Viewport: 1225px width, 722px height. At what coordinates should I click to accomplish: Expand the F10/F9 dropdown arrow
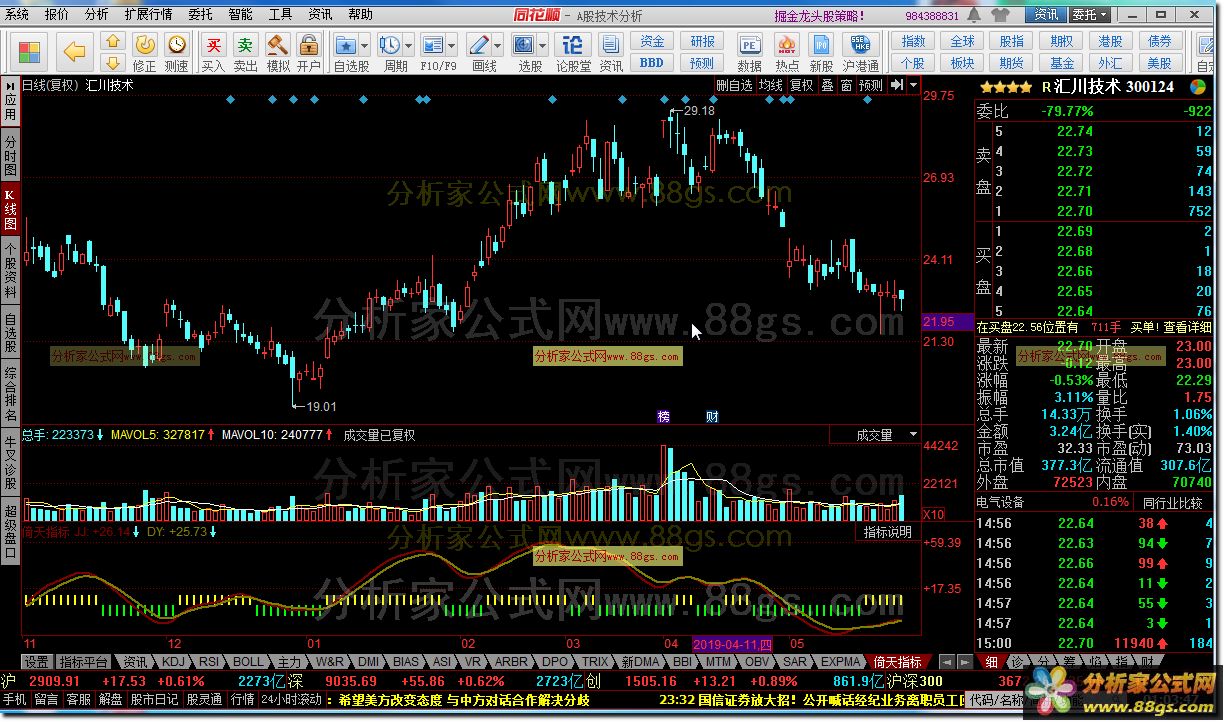point(453,46)
